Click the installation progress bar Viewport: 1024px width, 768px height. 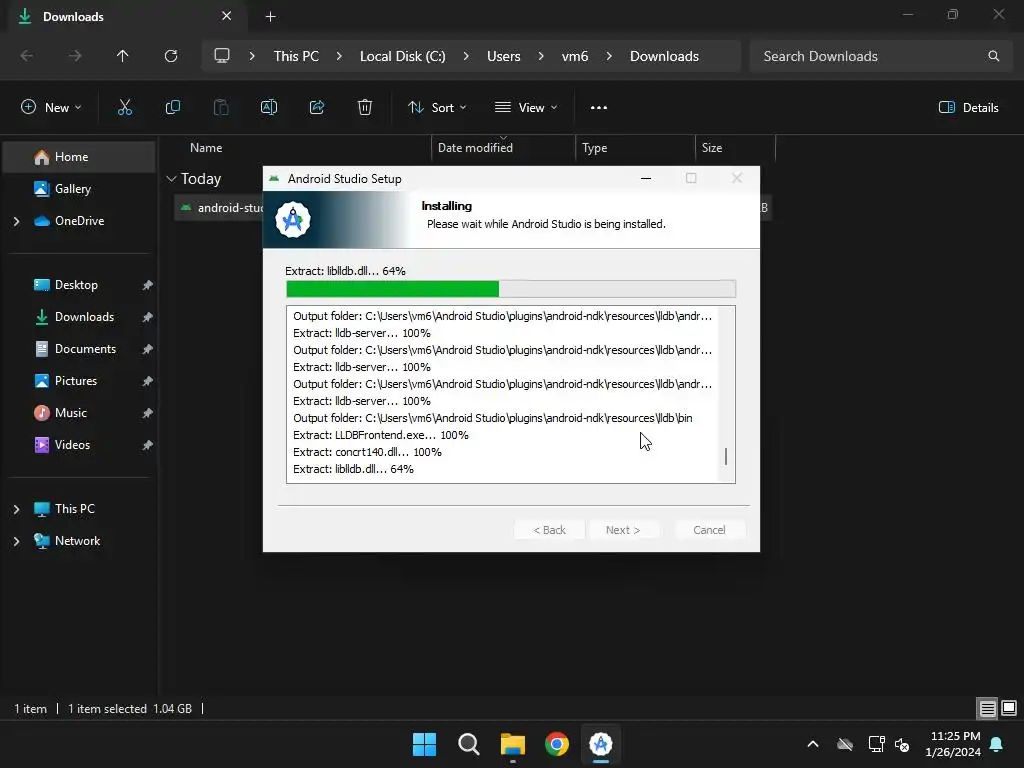tap(511, 289)
